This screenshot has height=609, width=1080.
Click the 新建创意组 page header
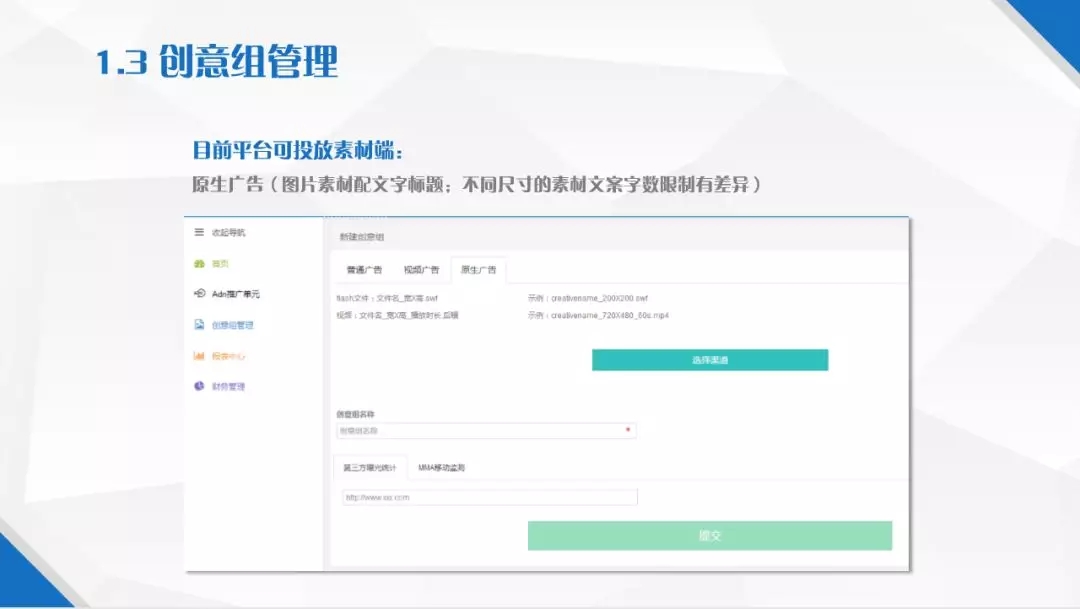[361, 237]
